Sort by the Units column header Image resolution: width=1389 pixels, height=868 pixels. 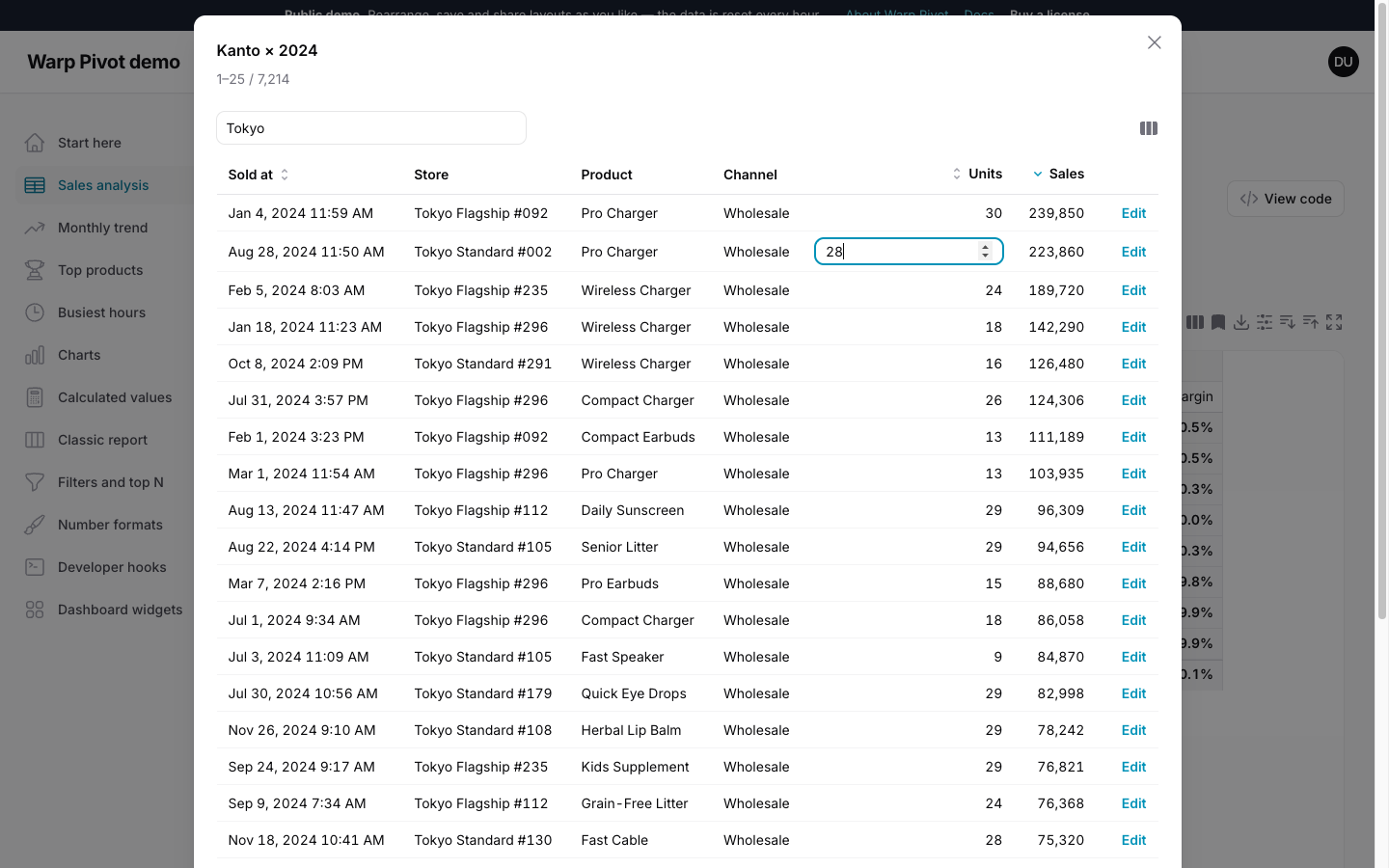(977, 174)
